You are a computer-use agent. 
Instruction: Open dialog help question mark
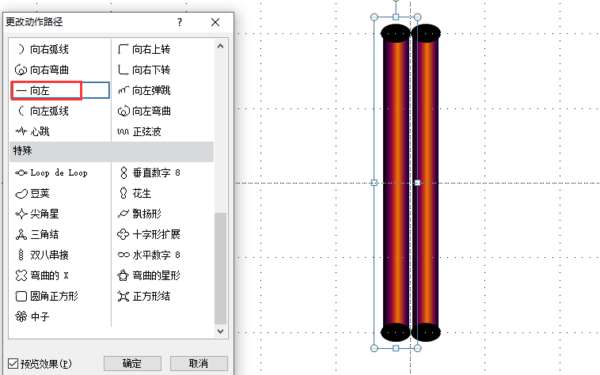click(179, 22)
